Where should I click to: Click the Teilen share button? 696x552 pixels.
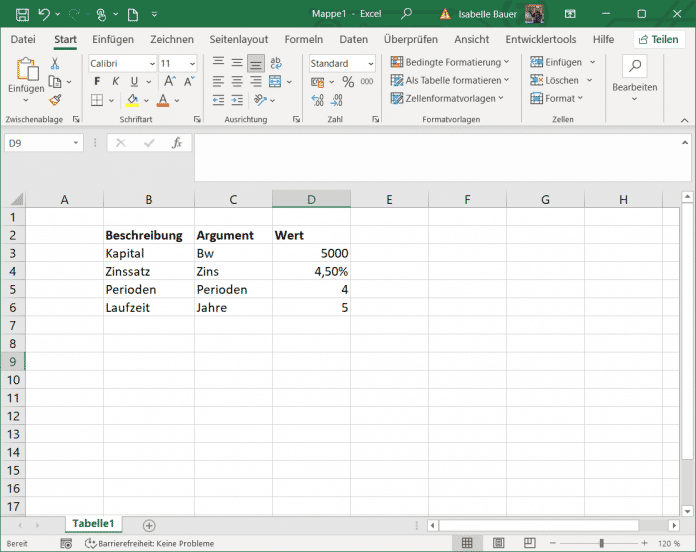coord(658,39)
